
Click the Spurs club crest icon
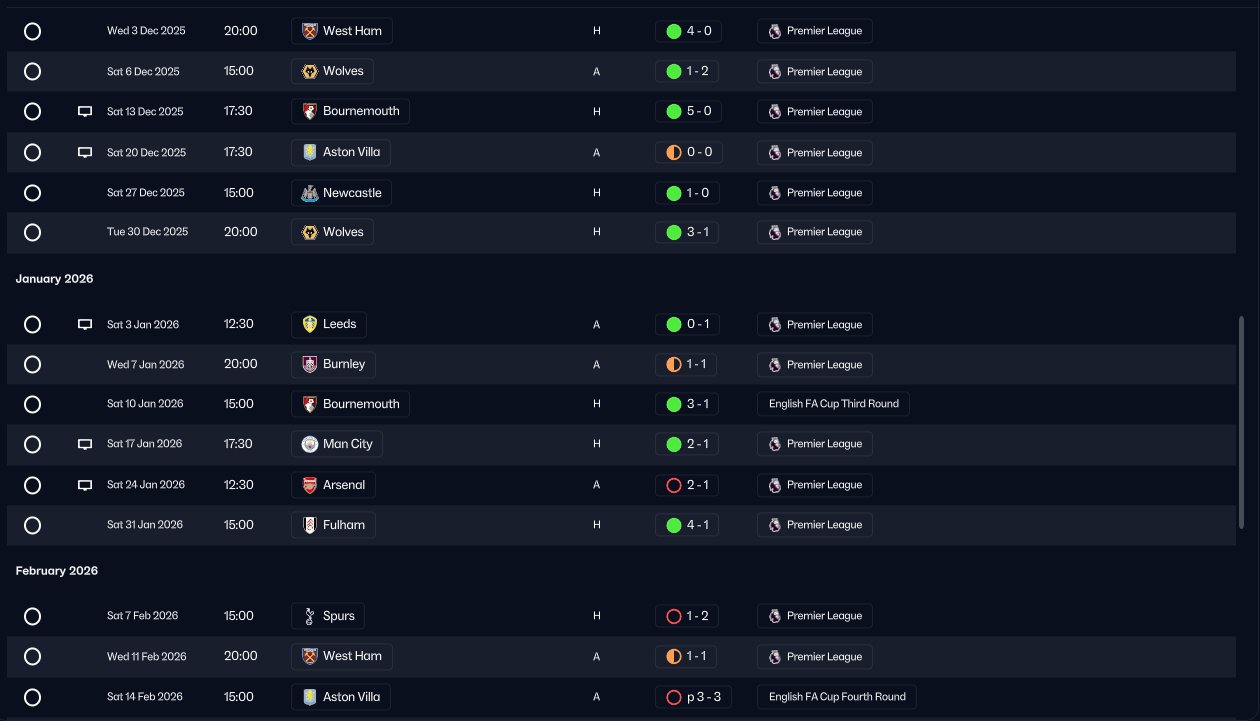click(x=309, y=616)
